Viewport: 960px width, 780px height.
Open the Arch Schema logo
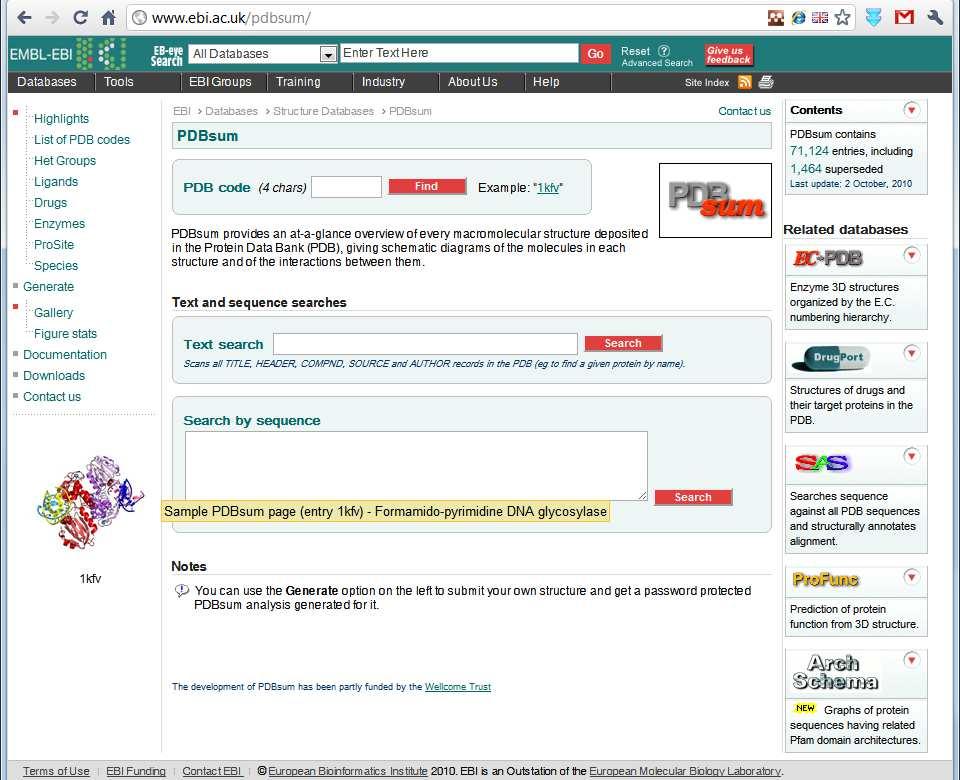pyautogui.click(x=835, y=672)
